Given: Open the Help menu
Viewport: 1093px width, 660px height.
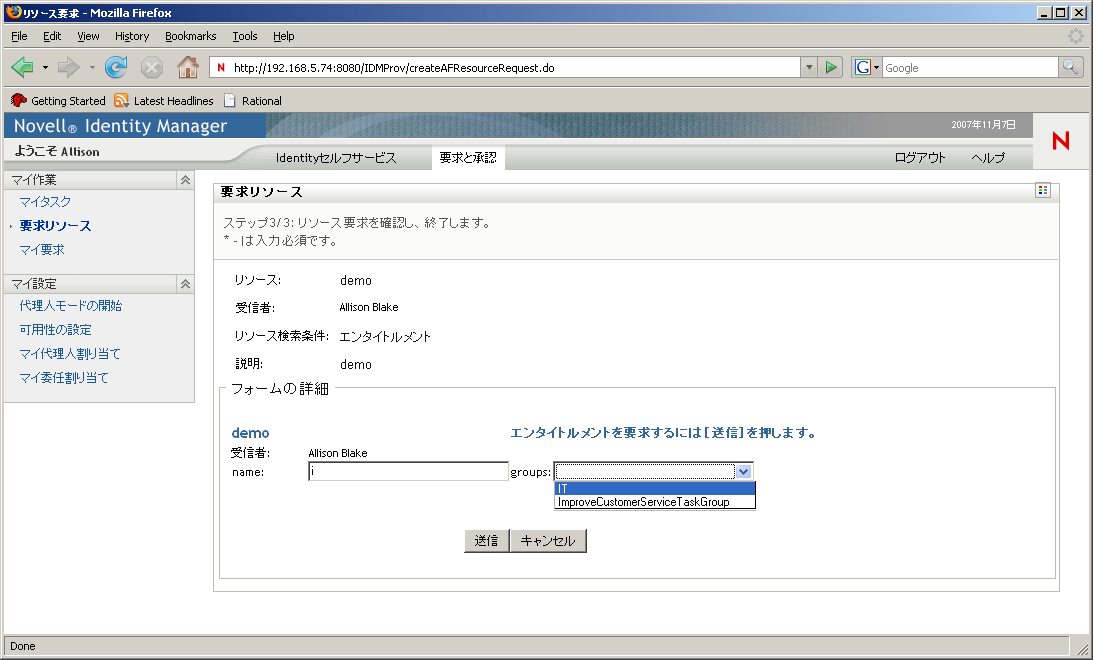Looking at the screenshot, I should (x=284, y=36).
